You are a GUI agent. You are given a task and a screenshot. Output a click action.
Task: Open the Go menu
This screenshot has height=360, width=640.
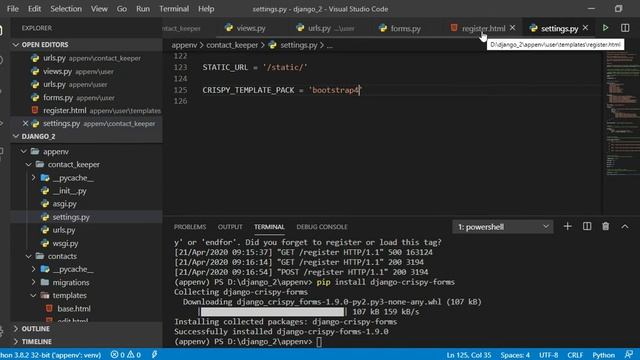122,9
